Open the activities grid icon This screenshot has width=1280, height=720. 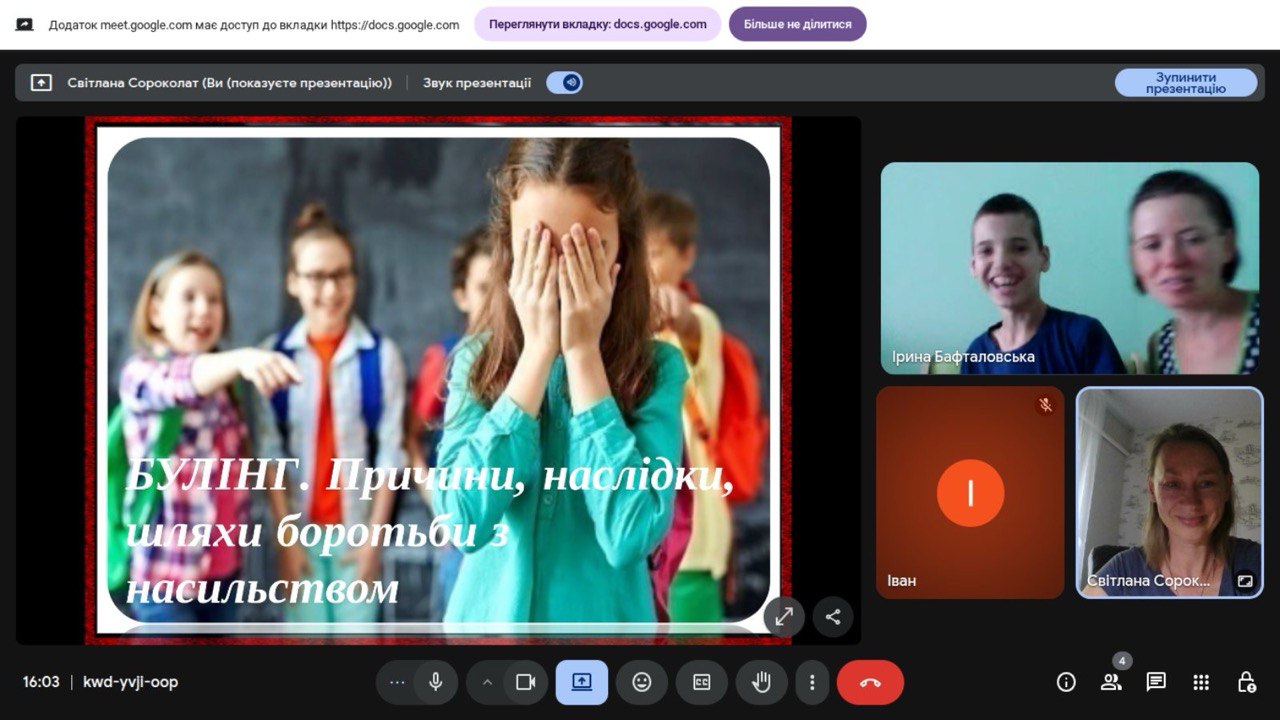coord(1201,682)
